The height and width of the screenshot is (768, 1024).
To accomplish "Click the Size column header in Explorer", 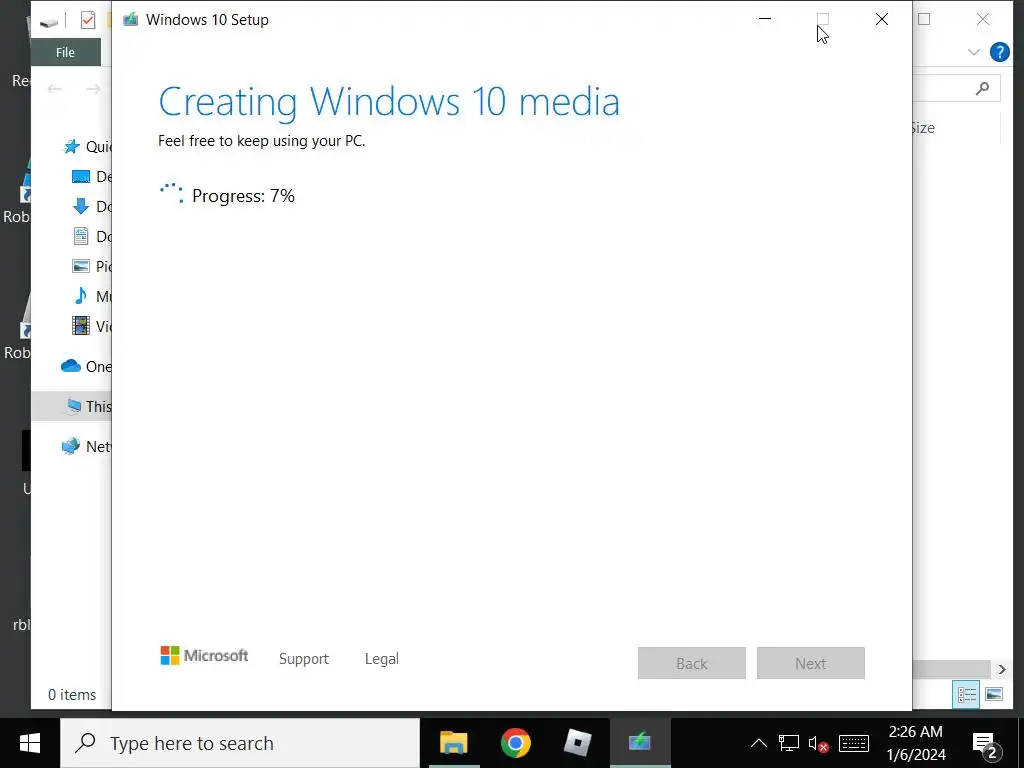I will [x=923, y=128].
